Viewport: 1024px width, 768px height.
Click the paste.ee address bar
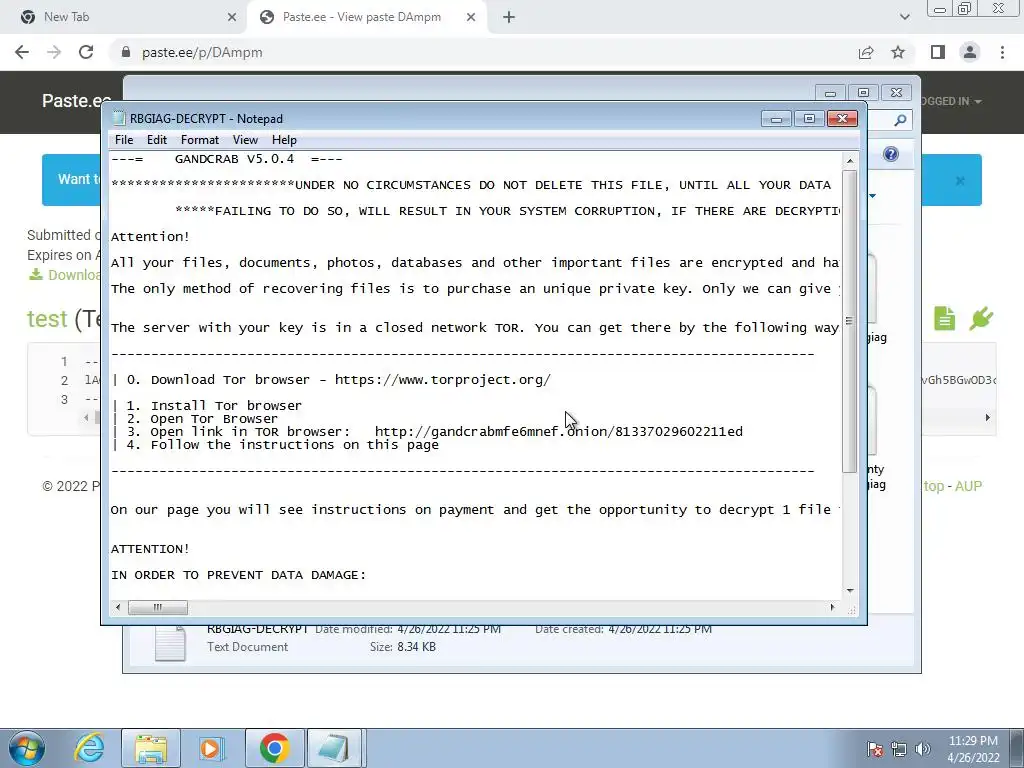483,52
